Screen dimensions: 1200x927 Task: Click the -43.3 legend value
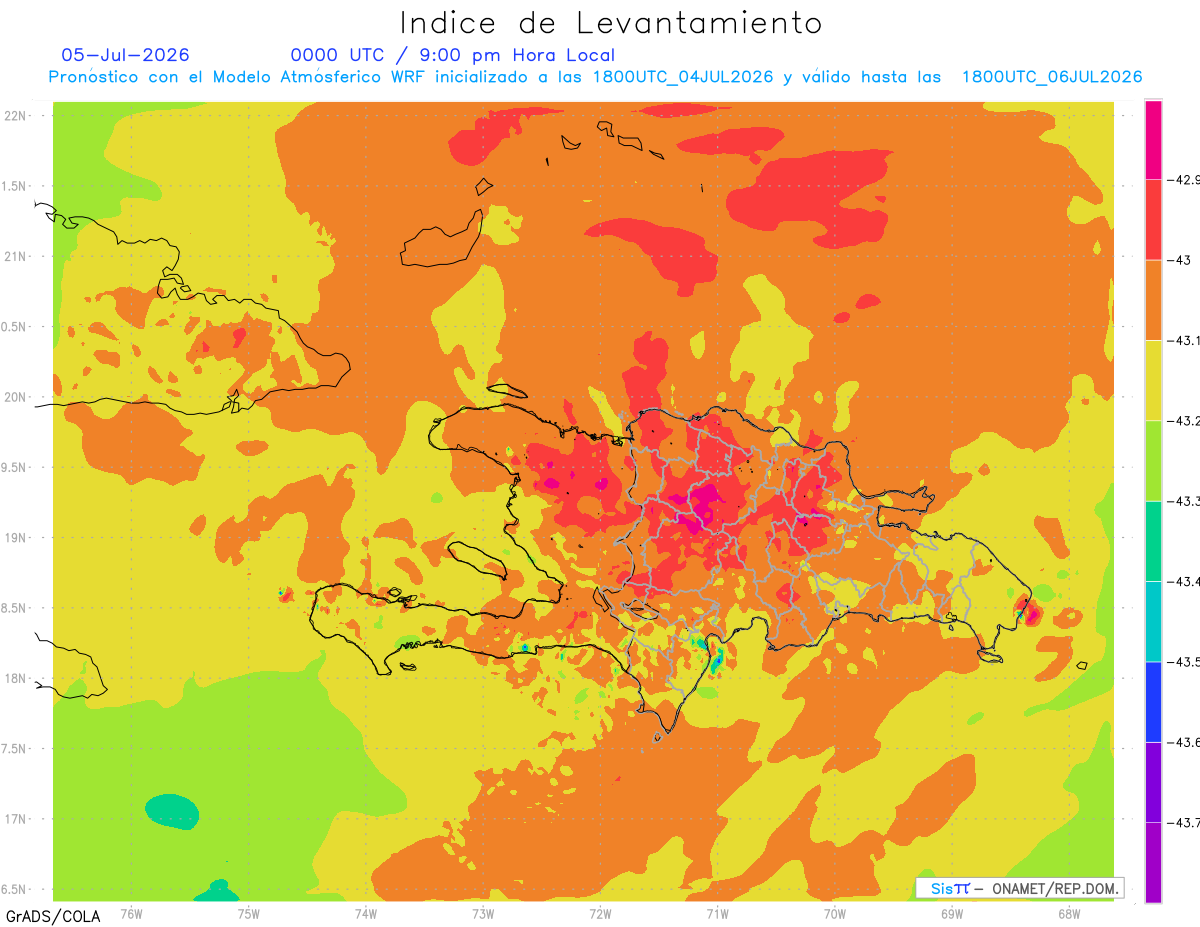pos(1182,501)
